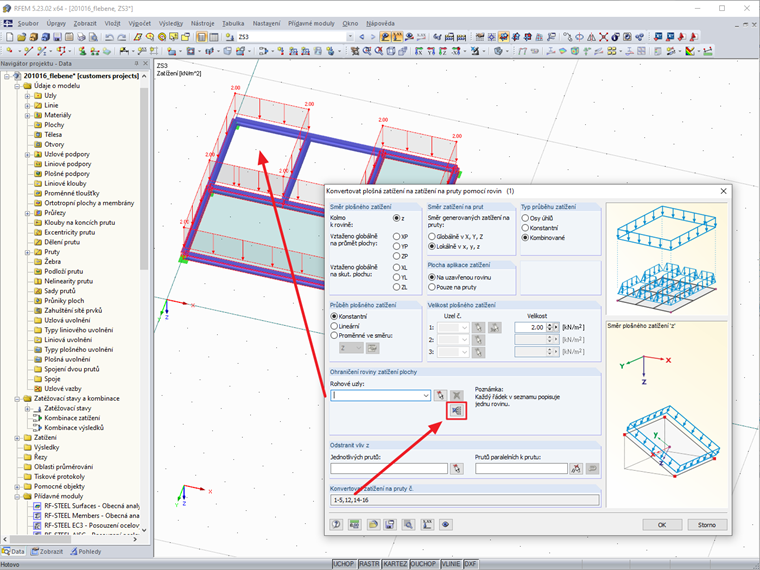760x570 pixels.
Task: Select the Konstantní load distribution type radio
Action: 525,228
